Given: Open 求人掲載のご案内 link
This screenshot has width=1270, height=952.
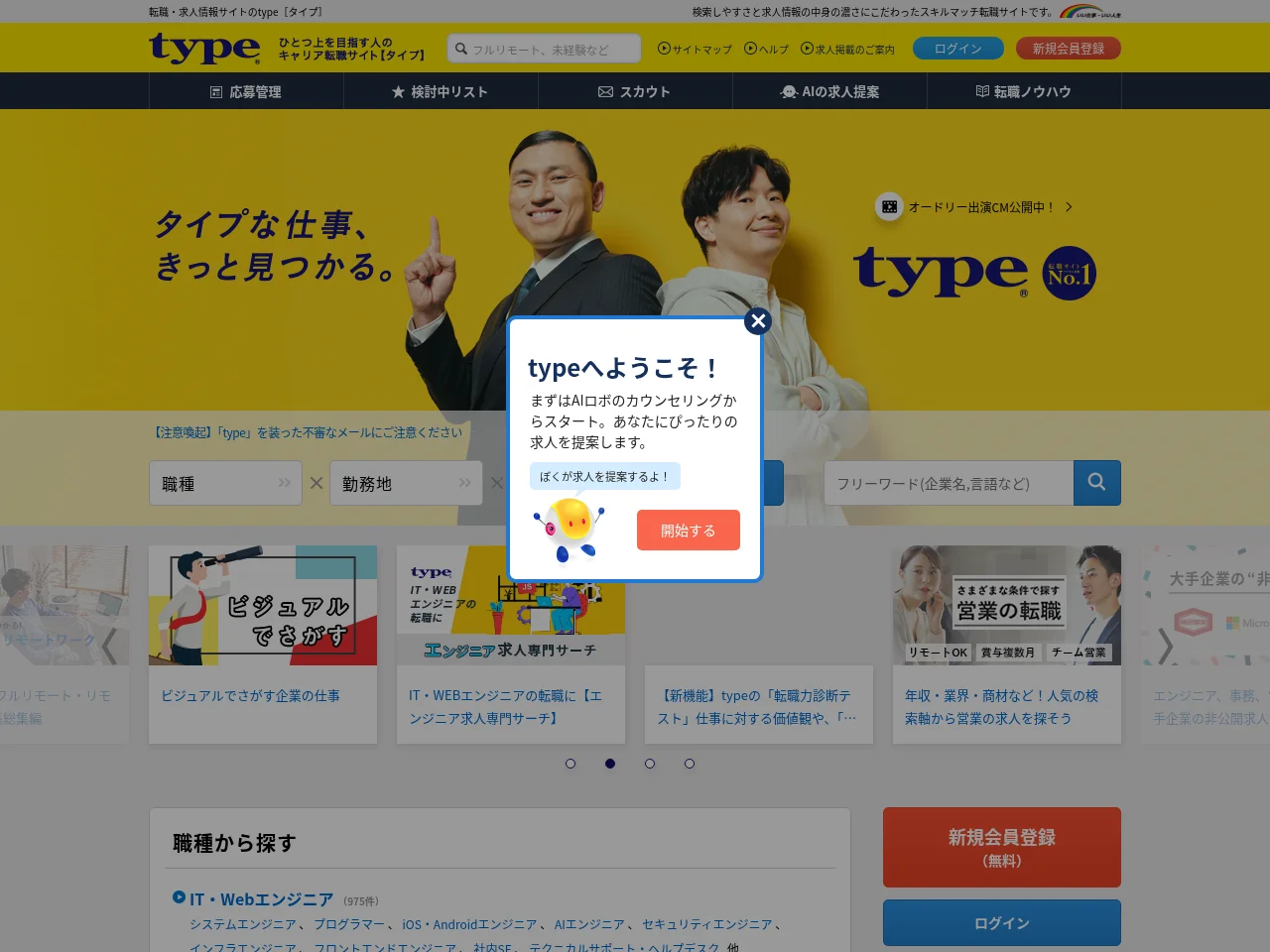Looking at the screenshot, I should (847, 49).
